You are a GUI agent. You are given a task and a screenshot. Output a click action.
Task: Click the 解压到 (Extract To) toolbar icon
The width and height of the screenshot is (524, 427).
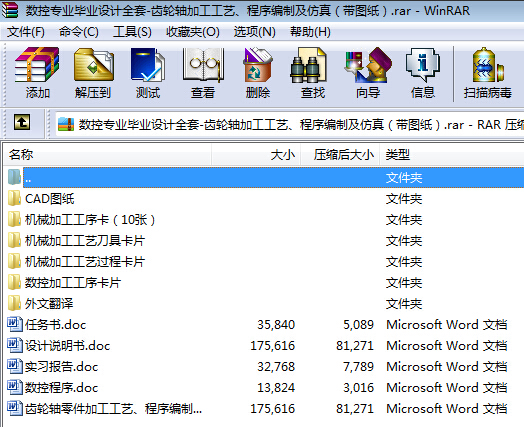pos(94,65)
